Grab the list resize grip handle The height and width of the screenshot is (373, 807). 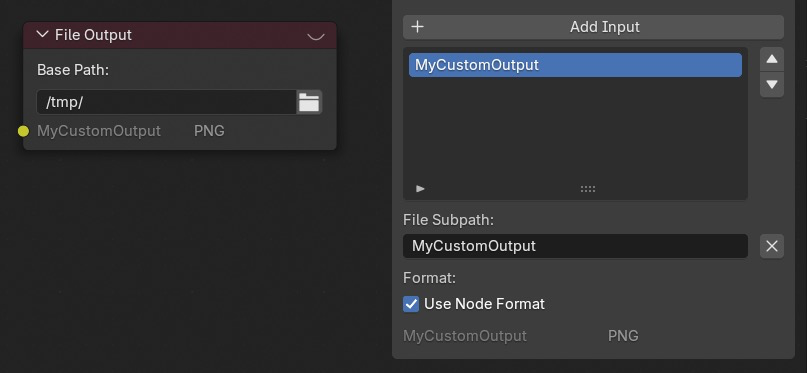click(588, 189)
